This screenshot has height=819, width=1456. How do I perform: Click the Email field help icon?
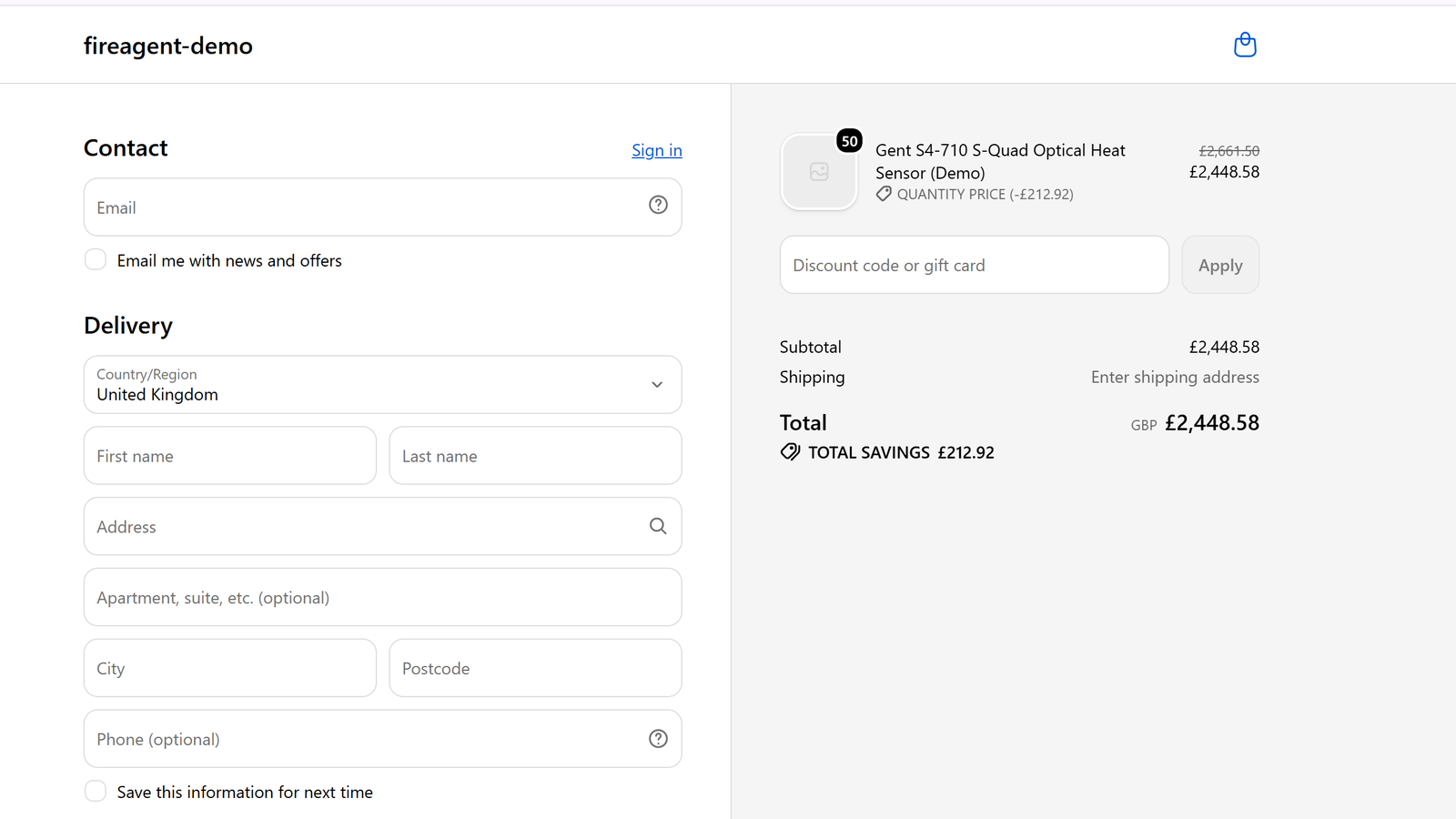(x=658, y=205)
